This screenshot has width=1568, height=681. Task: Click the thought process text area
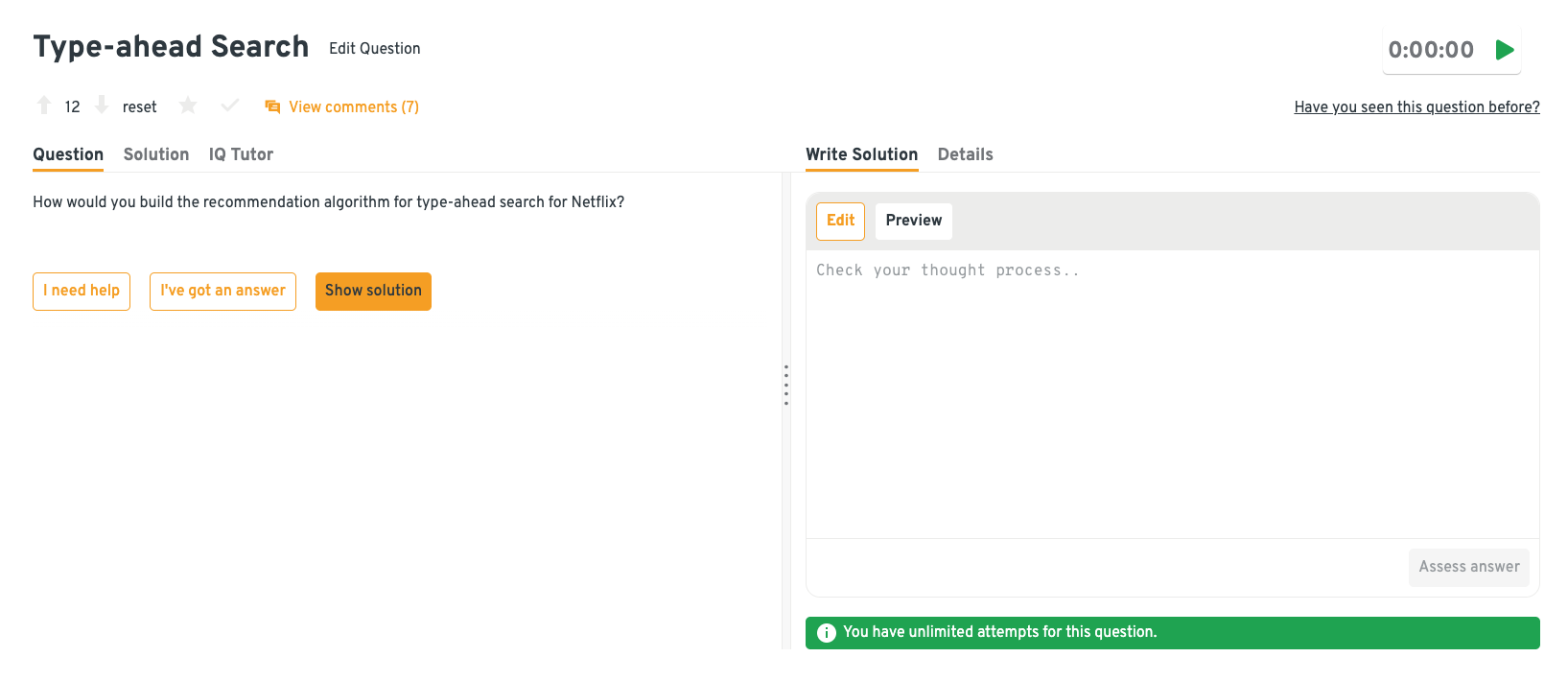click(x=1172, y=393)
